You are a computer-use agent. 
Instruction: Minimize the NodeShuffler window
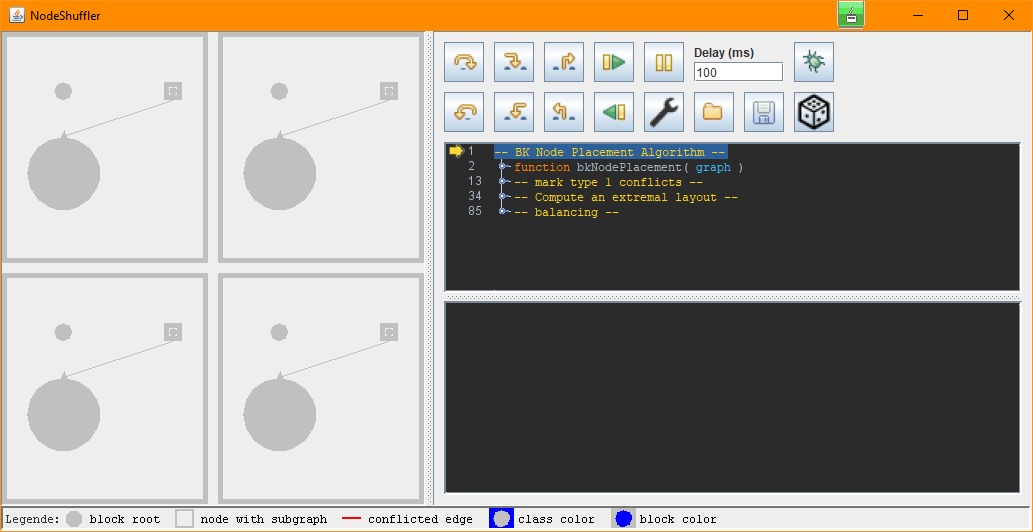[x=917, y=15]
